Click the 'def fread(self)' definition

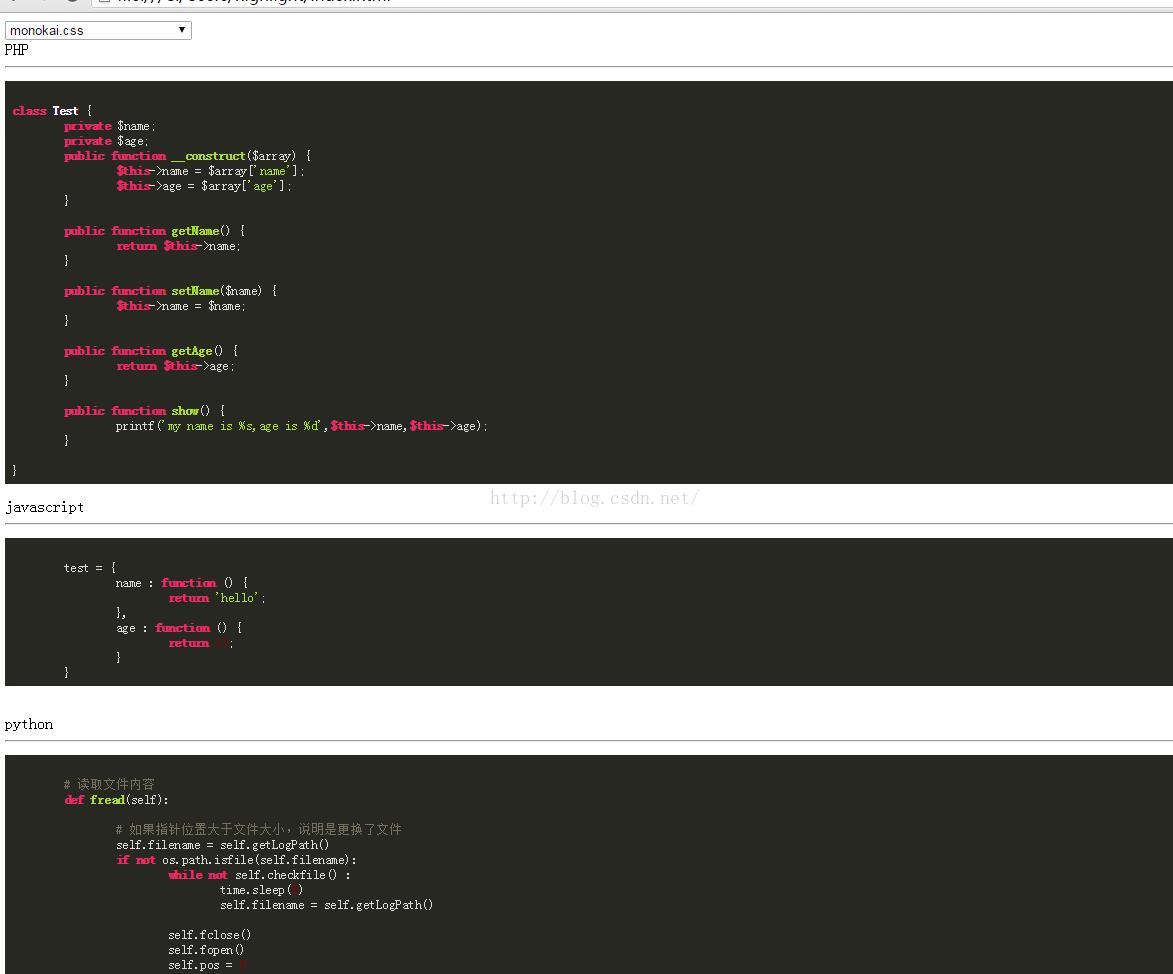[116, 800]
